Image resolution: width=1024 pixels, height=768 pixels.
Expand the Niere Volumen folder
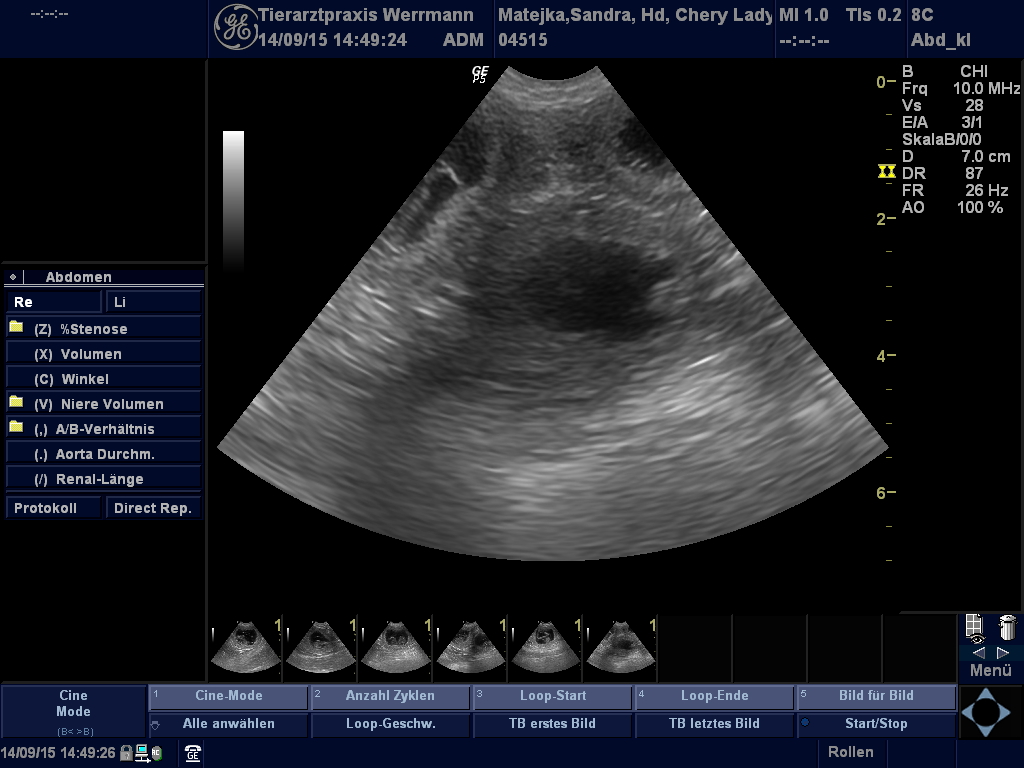[x=16, y=403]
